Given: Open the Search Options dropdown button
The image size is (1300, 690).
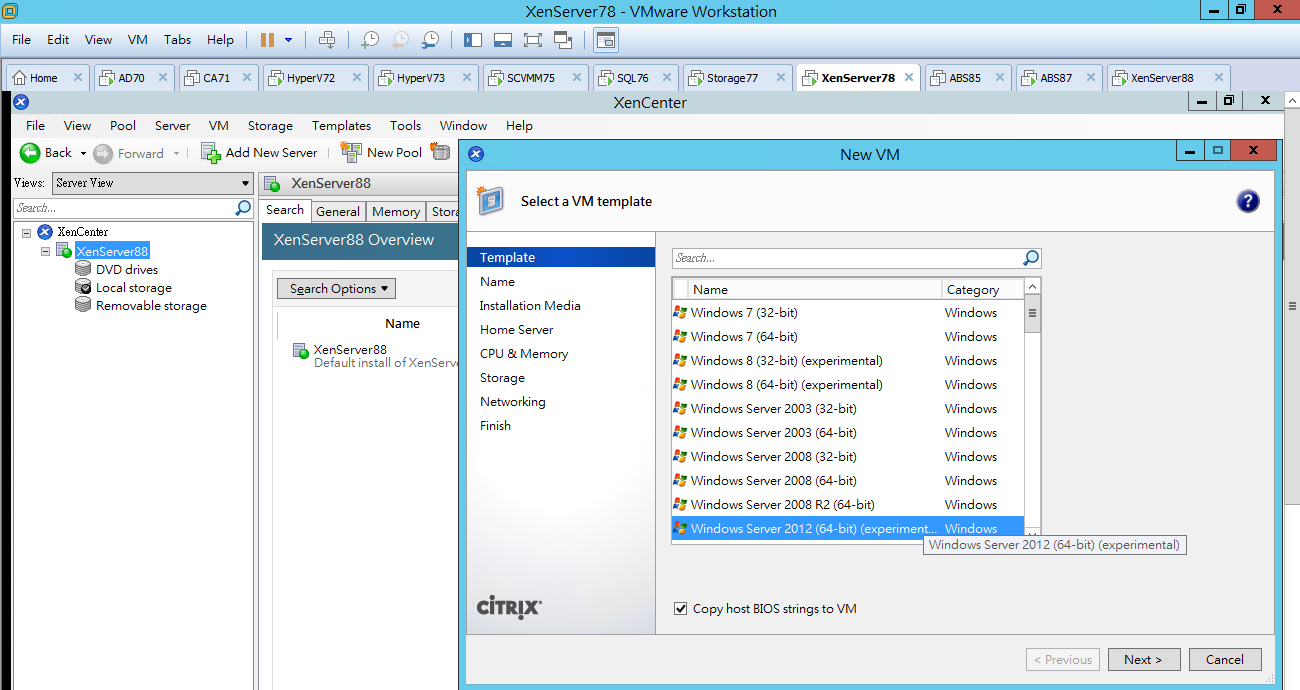Looking at the screenshot, I should (337, 289).
